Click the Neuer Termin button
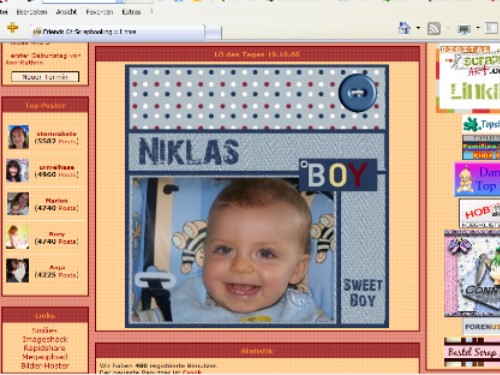 (x=45, y=77)
